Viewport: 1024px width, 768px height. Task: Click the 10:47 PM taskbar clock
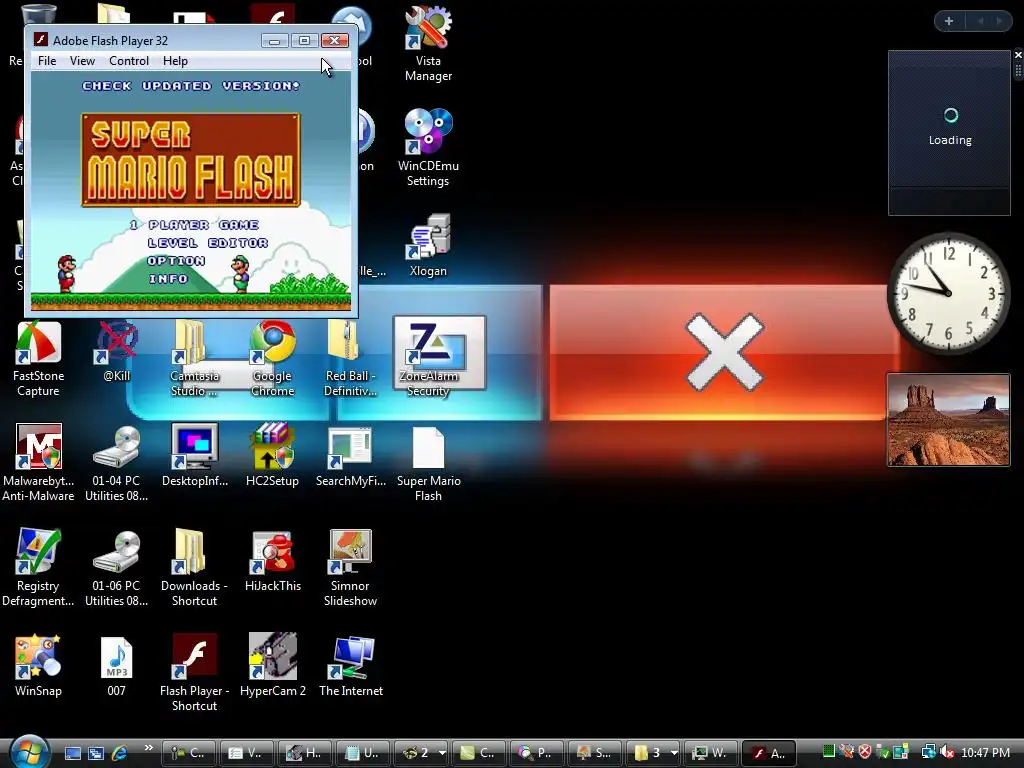pos(985,752)
